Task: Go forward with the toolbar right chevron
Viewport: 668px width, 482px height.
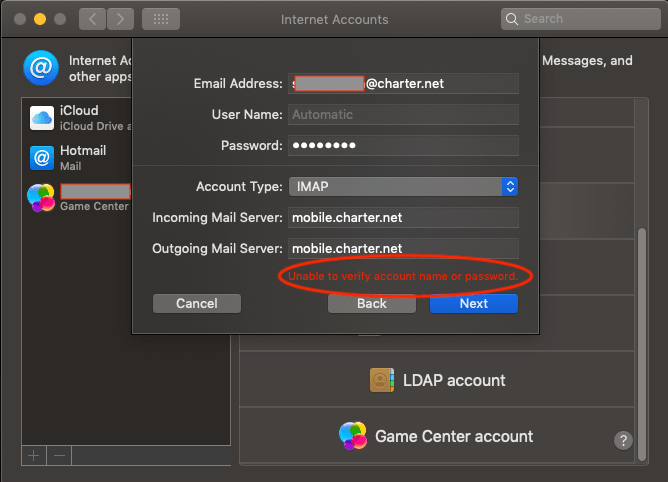Action: coord(121,19)
